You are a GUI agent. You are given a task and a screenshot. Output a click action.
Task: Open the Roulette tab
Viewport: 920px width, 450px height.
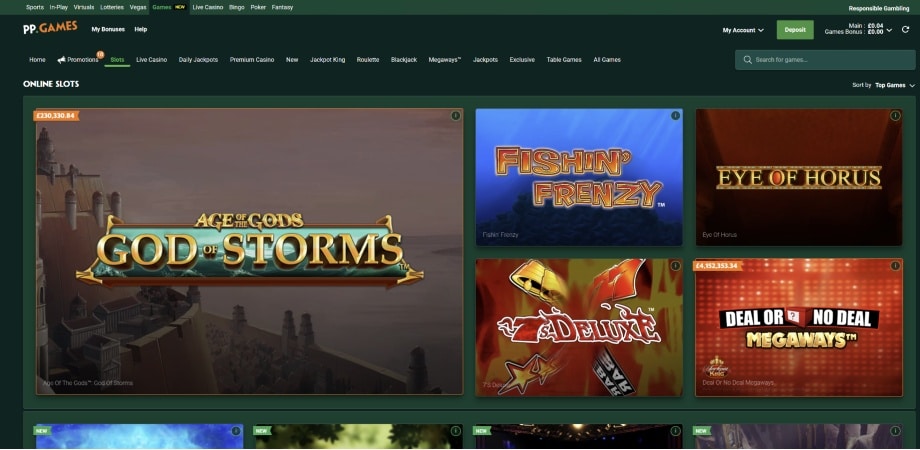coord(368,60)
